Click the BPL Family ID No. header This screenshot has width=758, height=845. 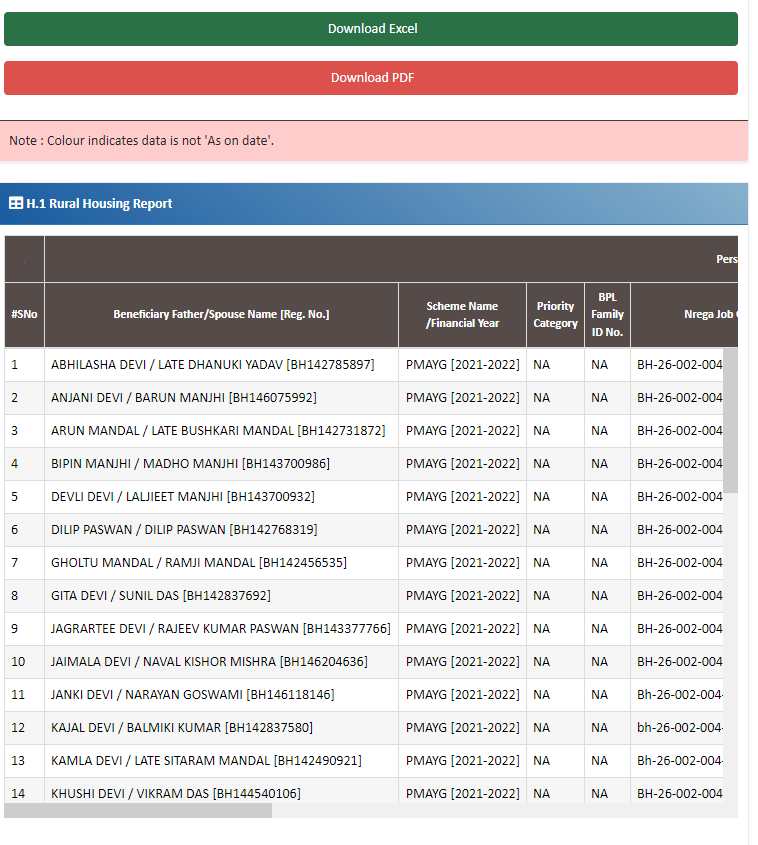coord(607,314)
